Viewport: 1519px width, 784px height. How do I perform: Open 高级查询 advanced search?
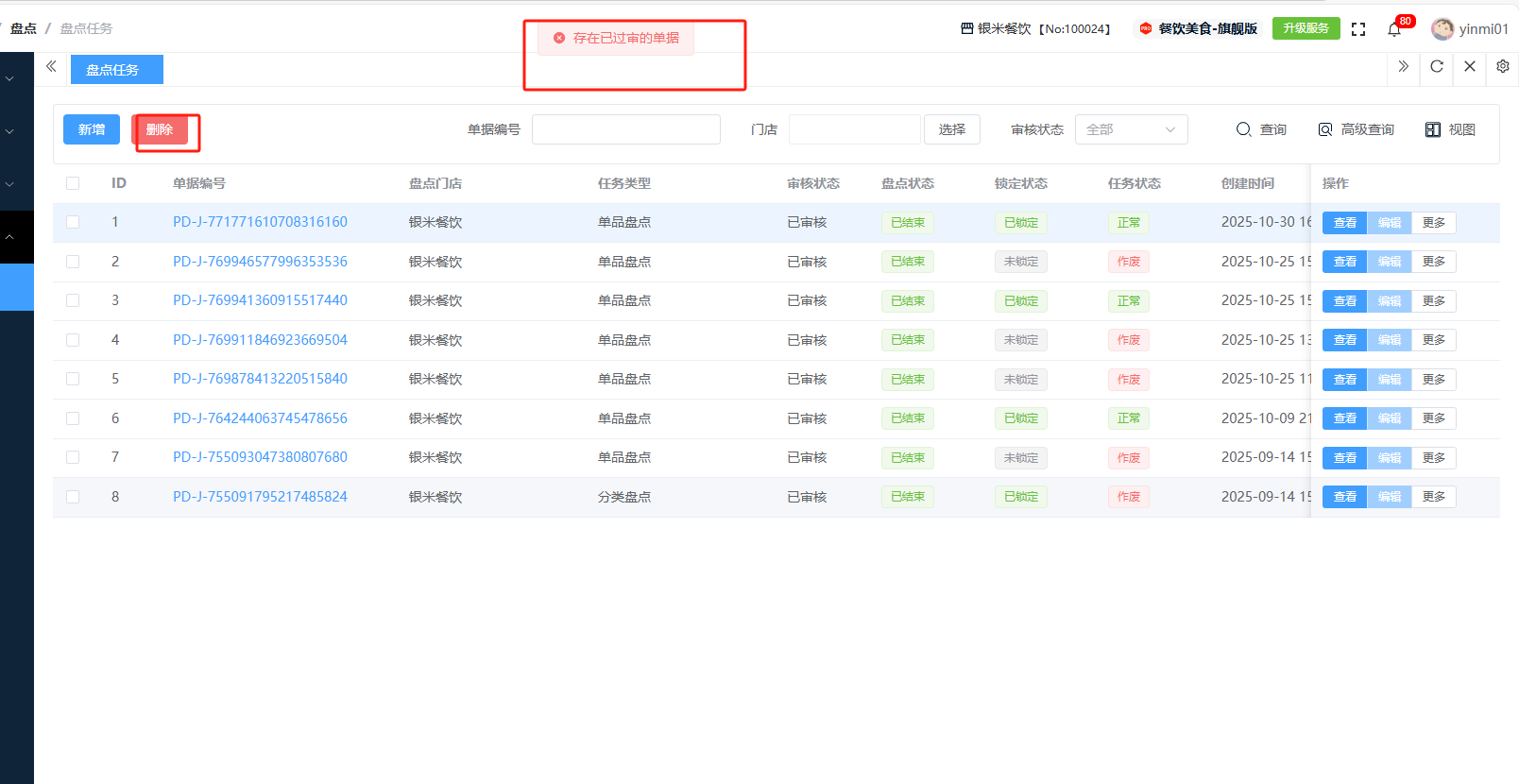pos(1357,129)
